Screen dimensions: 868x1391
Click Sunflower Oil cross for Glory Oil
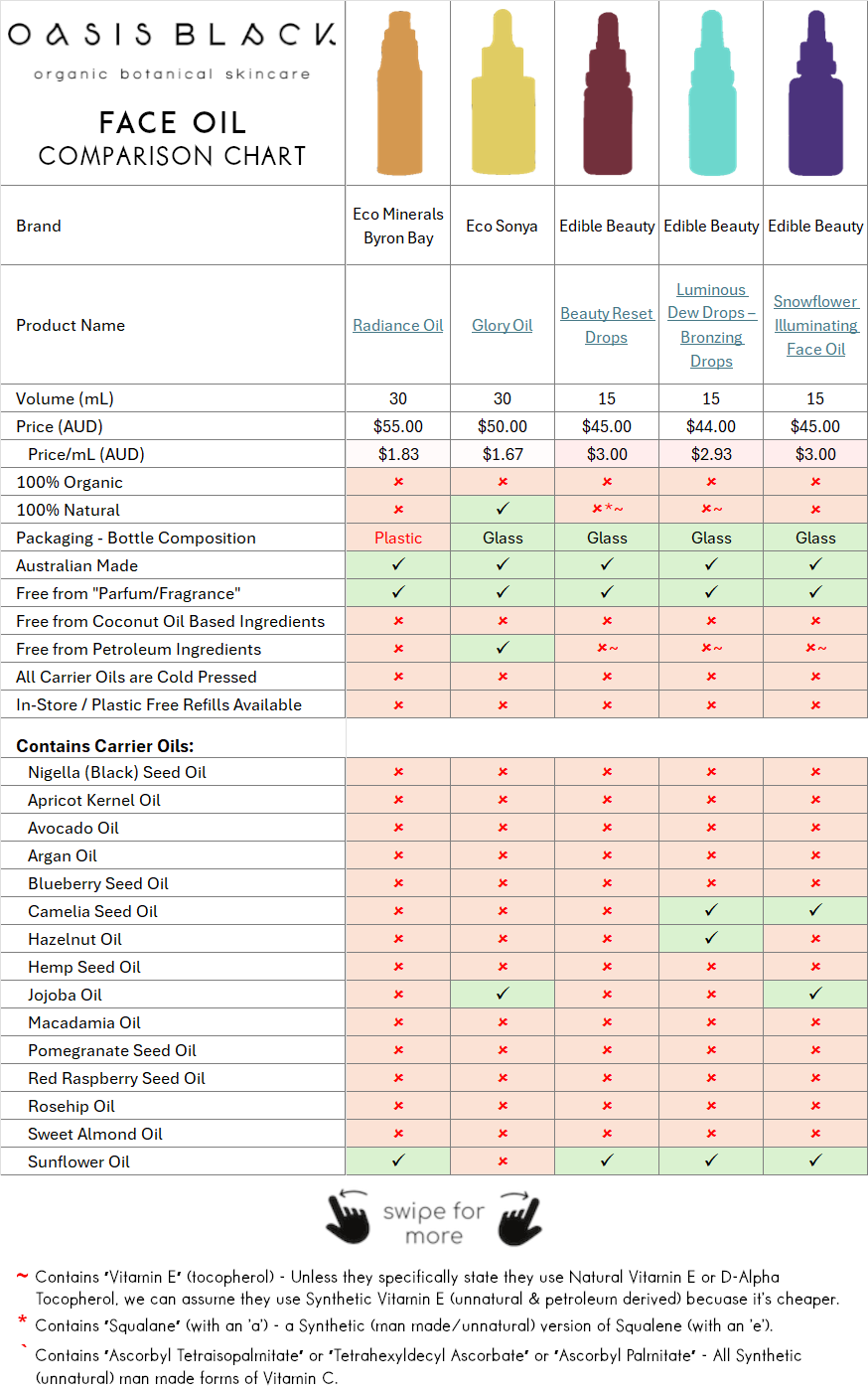coord(503,1161)
